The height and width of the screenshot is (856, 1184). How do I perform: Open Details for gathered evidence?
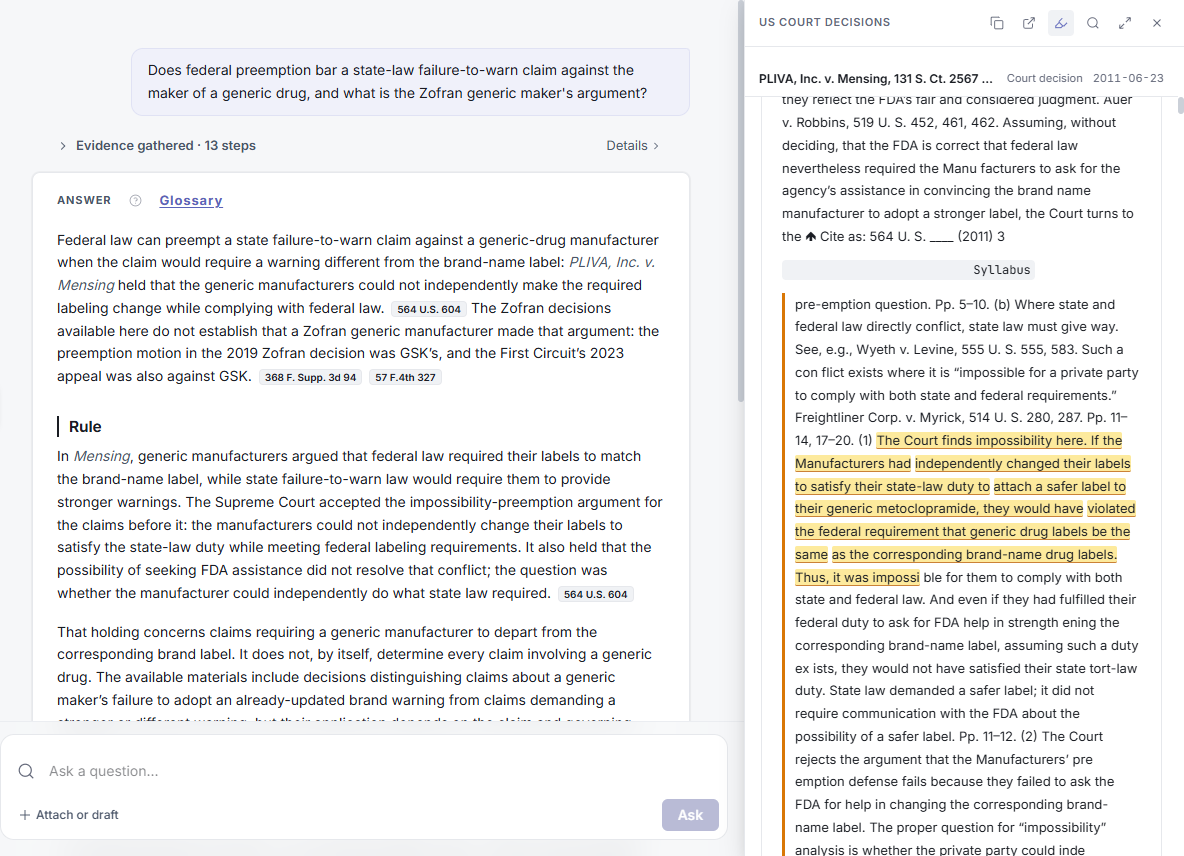click(x=633, y=146)
